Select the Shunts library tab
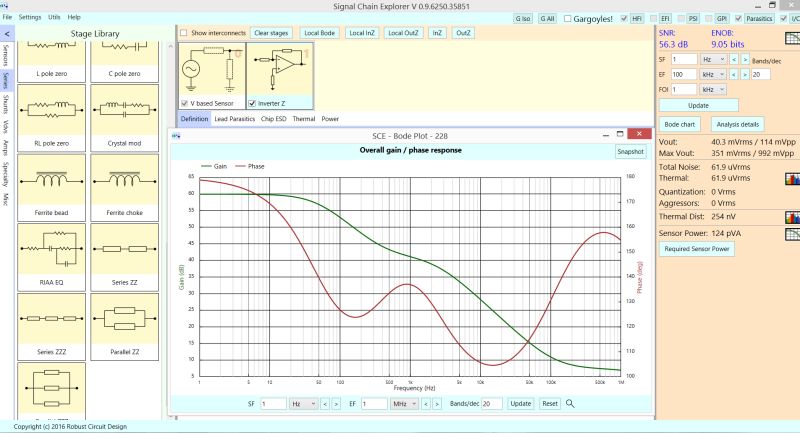Screen dimensions: 800x433 click(6, 104)
